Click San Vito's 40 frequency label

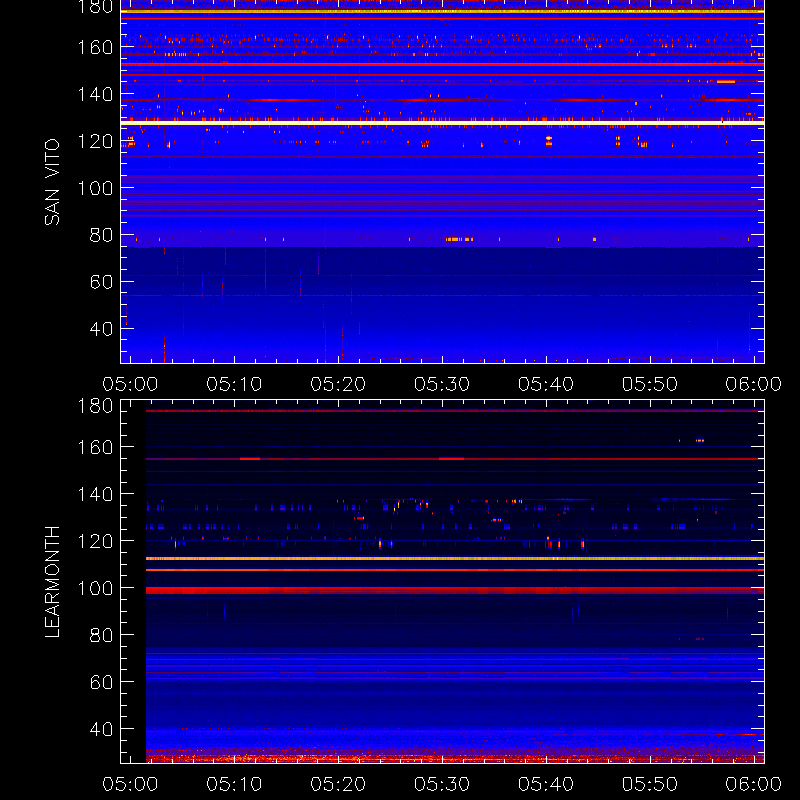101,329
